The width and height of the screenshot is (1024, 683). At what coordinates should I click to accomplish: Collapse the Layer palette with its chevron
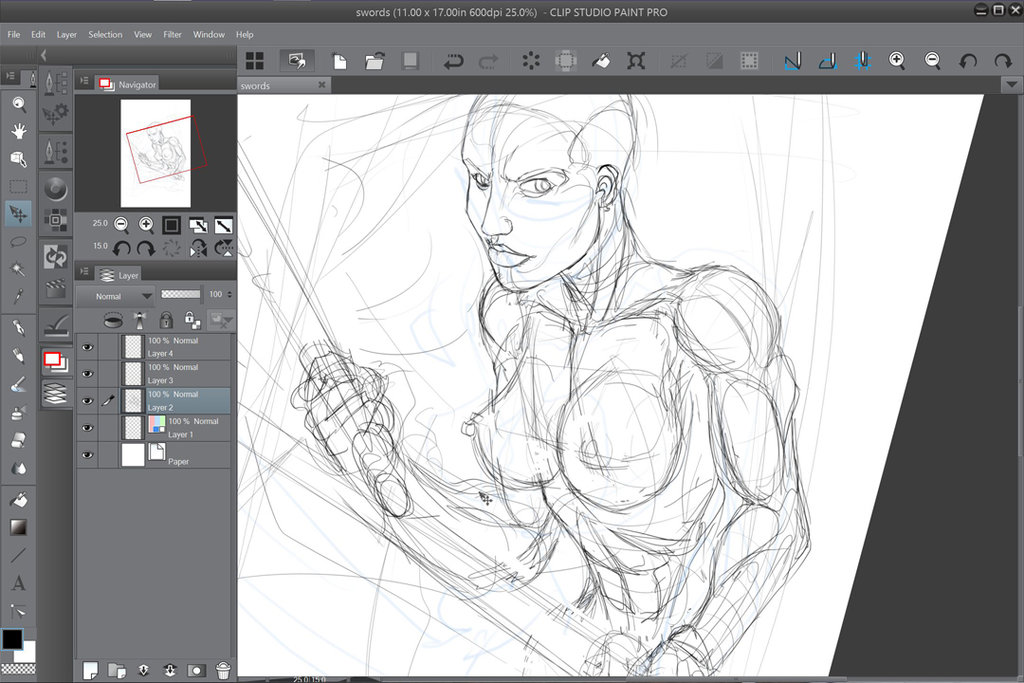point(85,274)
